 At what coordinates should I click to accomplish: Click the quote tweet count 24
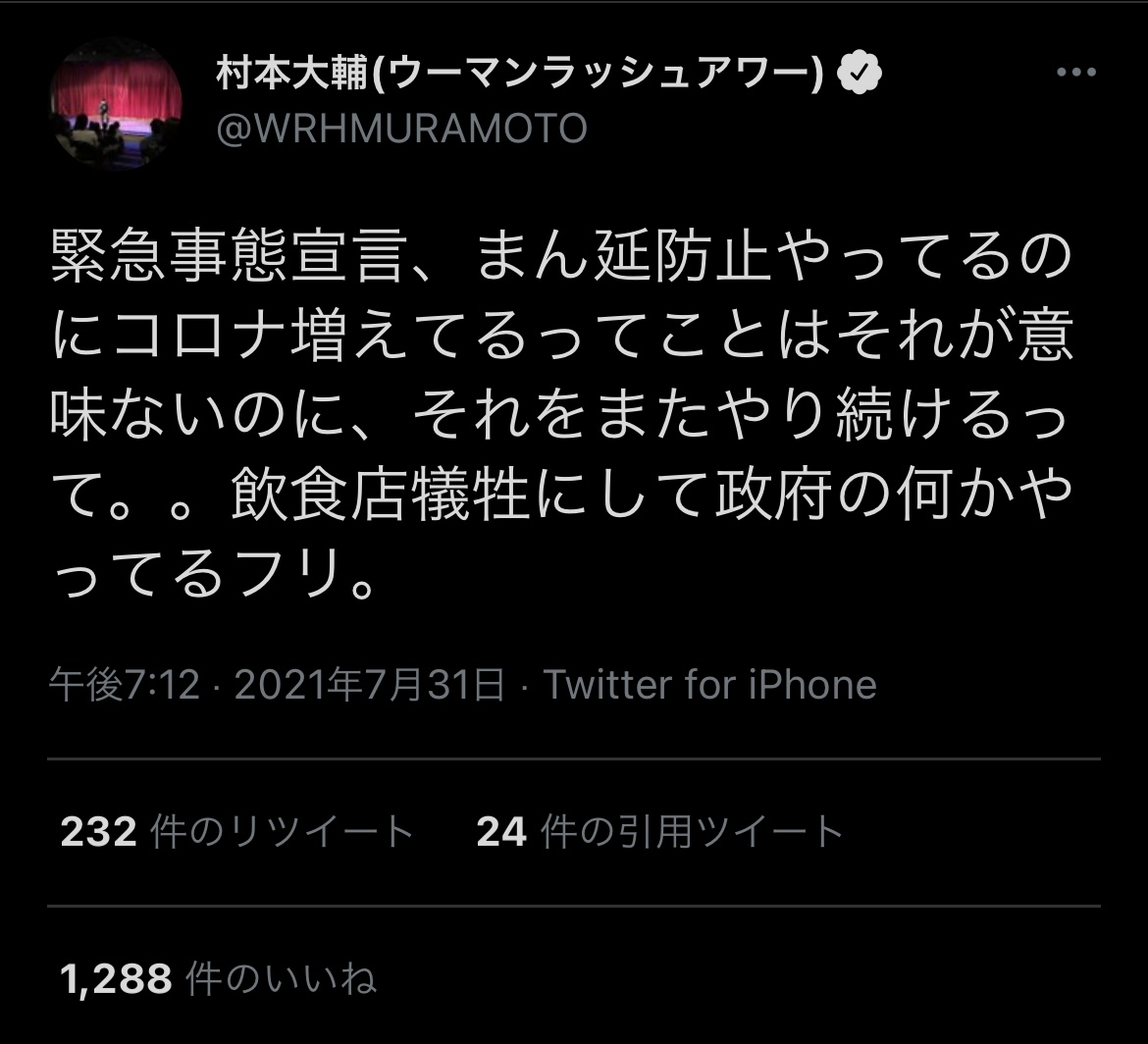coord(501,832)
